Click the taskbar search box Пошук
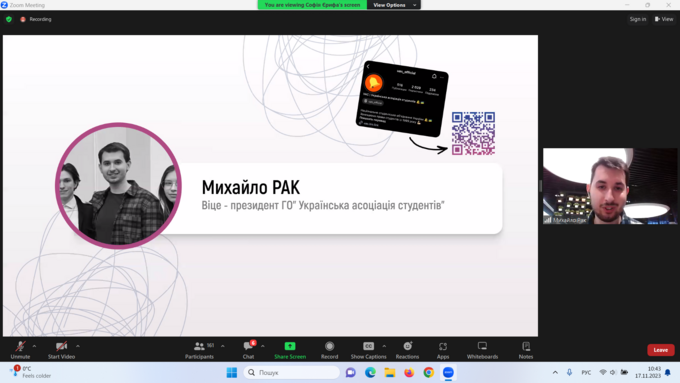This screenshot has width=680, height=383. 291,373
